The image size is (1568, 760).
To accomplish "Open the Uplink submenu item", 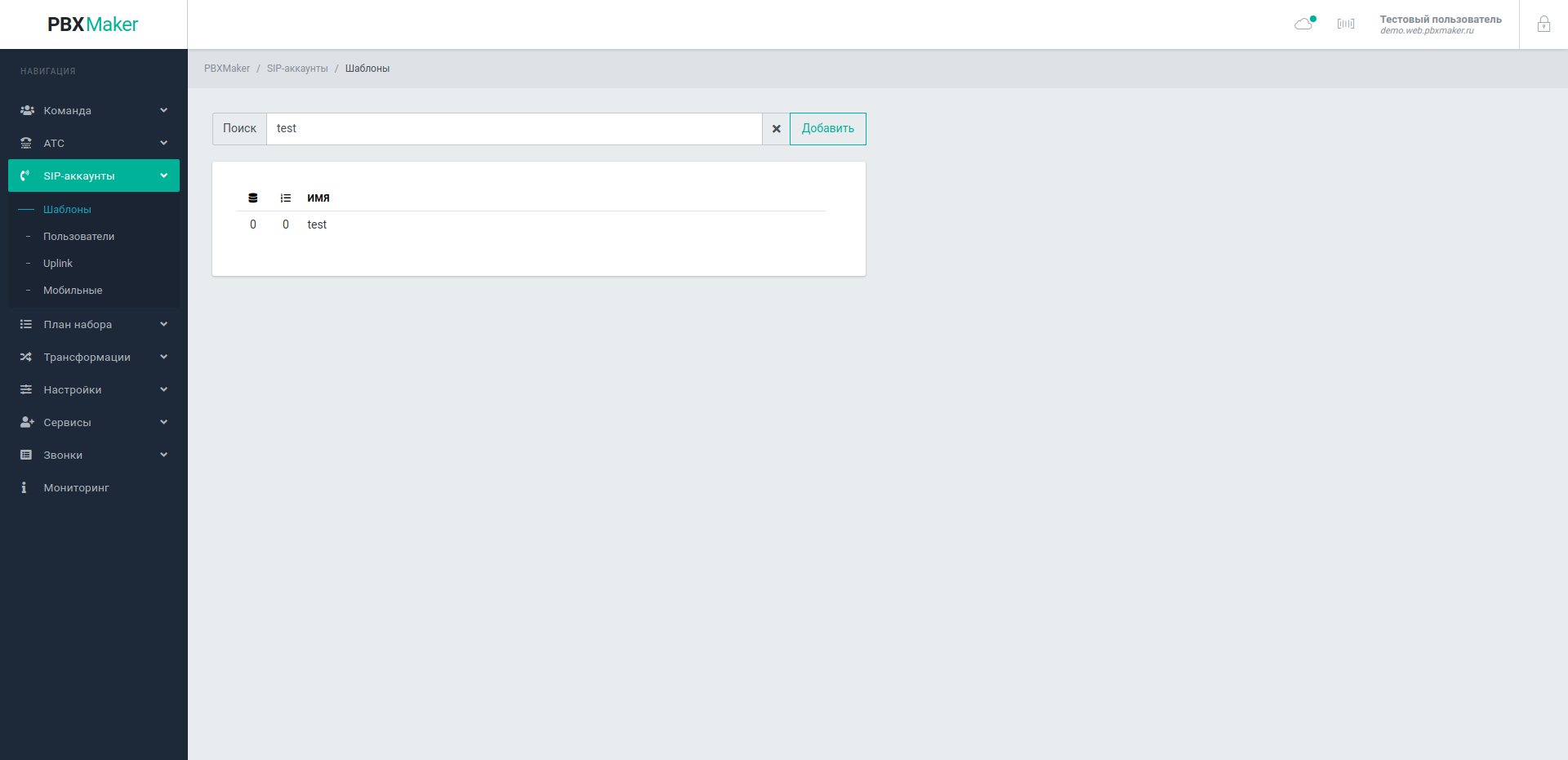I will click(x=58, y=264).
